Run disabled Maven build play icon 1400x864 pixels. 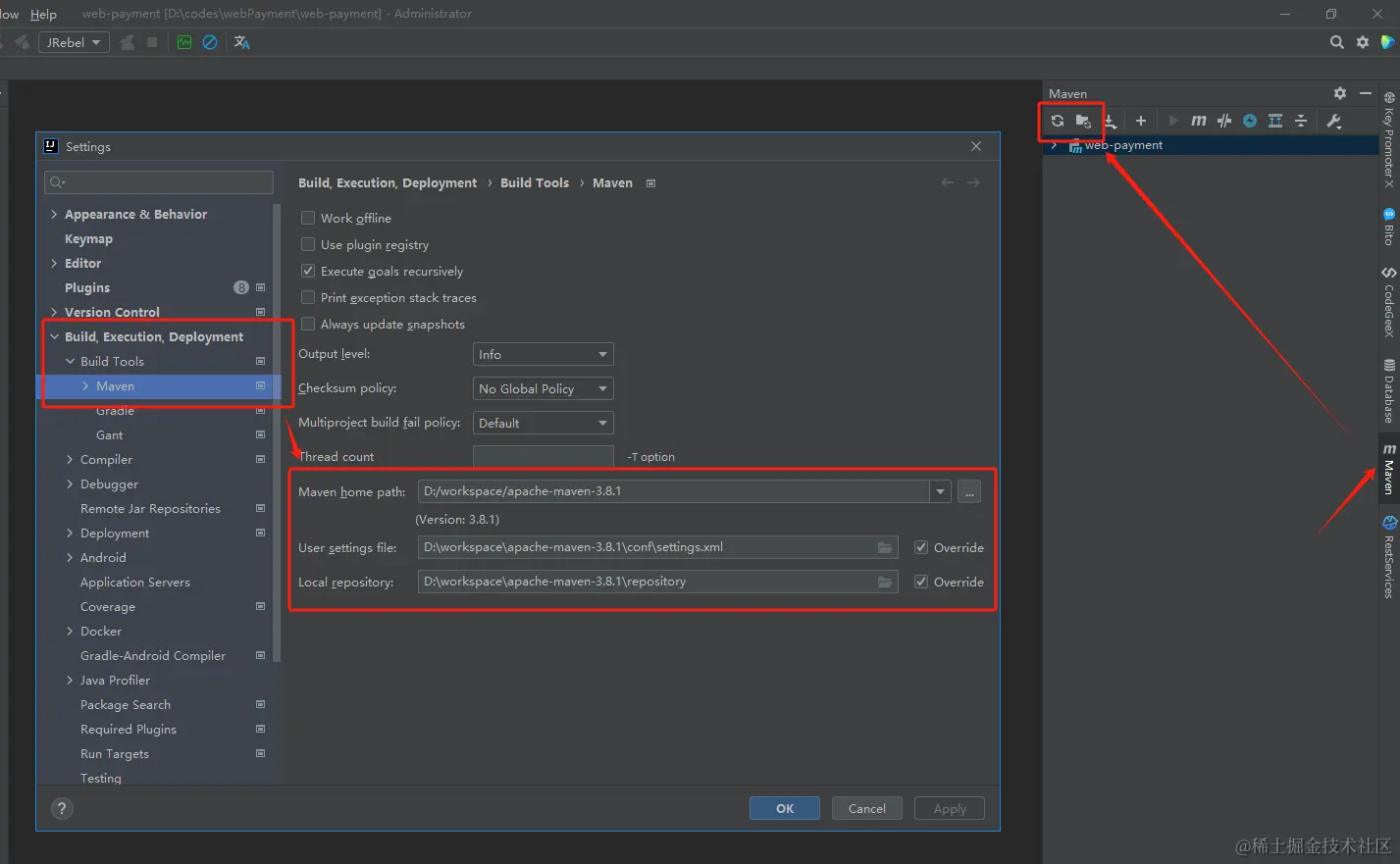pos(1173,121)
